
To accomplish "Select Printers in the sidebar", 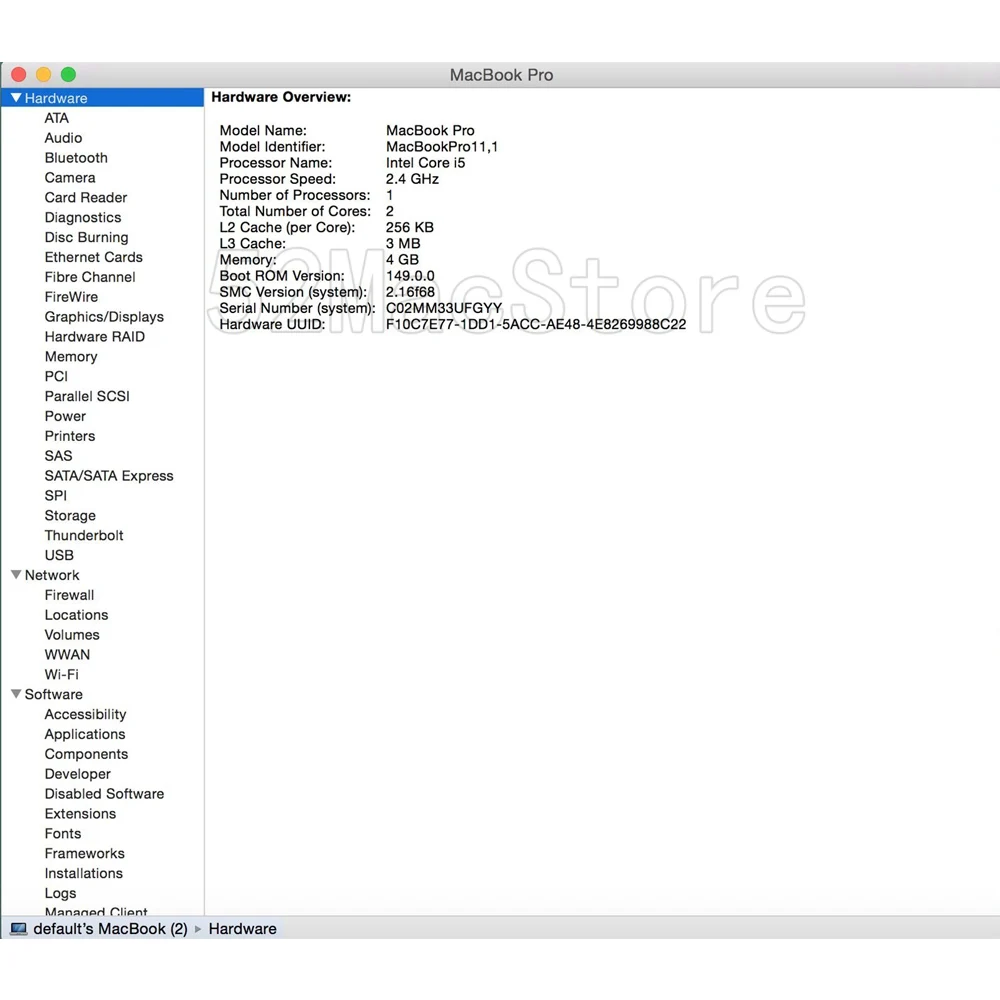I will coord(70,436).
